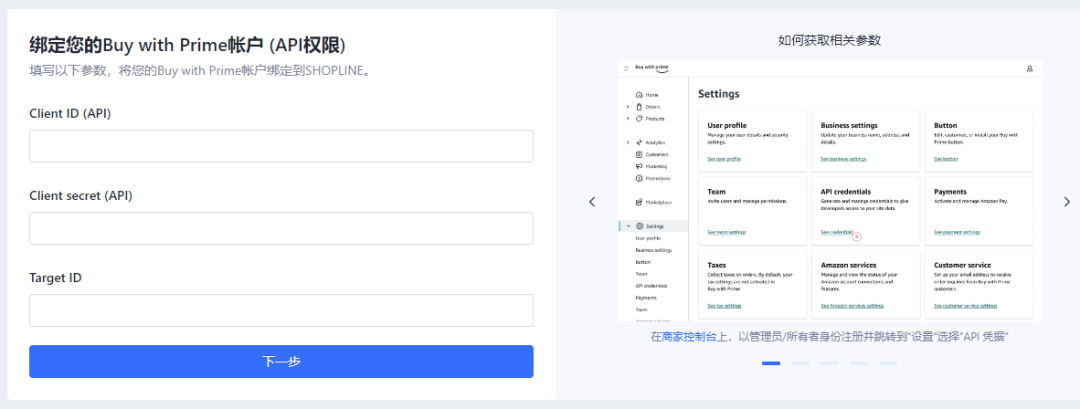Advance the guide with the right chevron
The image size is (1080, 409).
1067,202
